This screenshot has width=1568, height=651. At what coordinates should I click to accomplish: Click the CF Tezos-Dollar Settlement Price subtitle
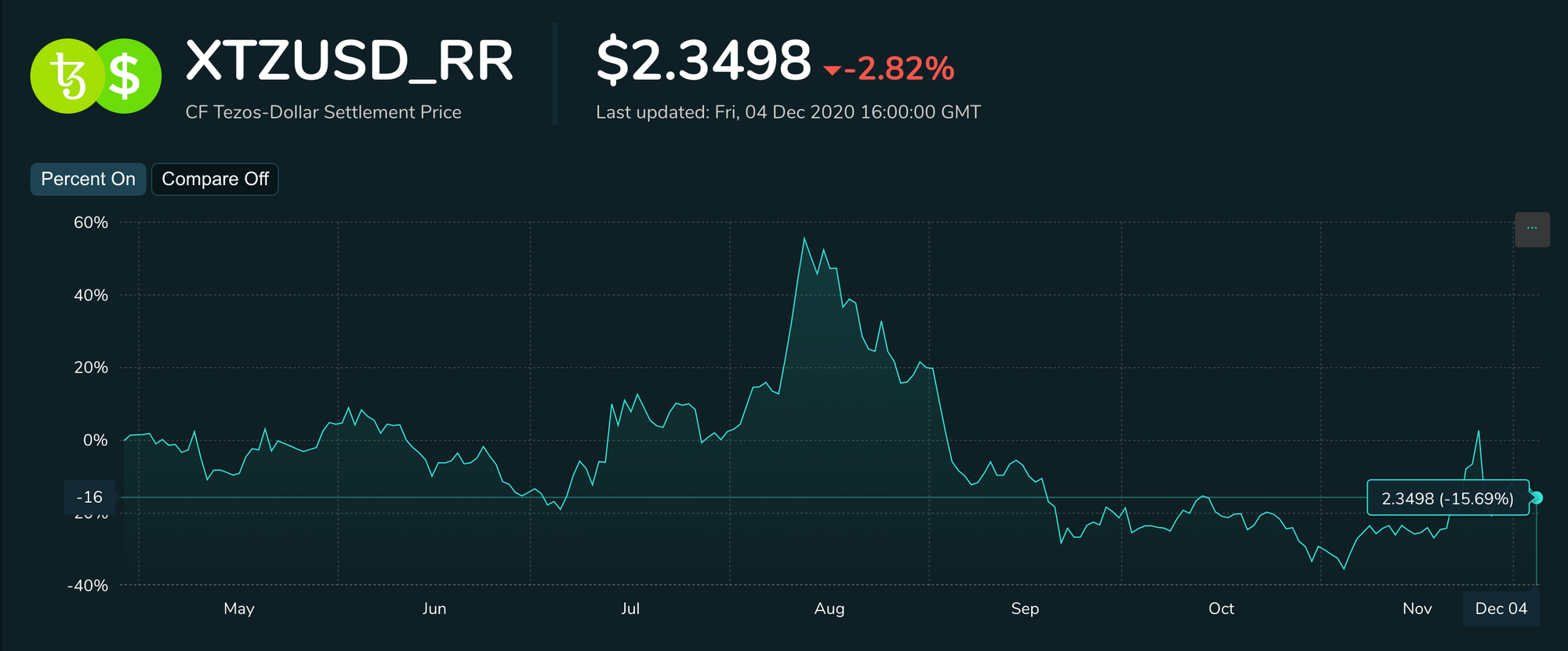323,112
